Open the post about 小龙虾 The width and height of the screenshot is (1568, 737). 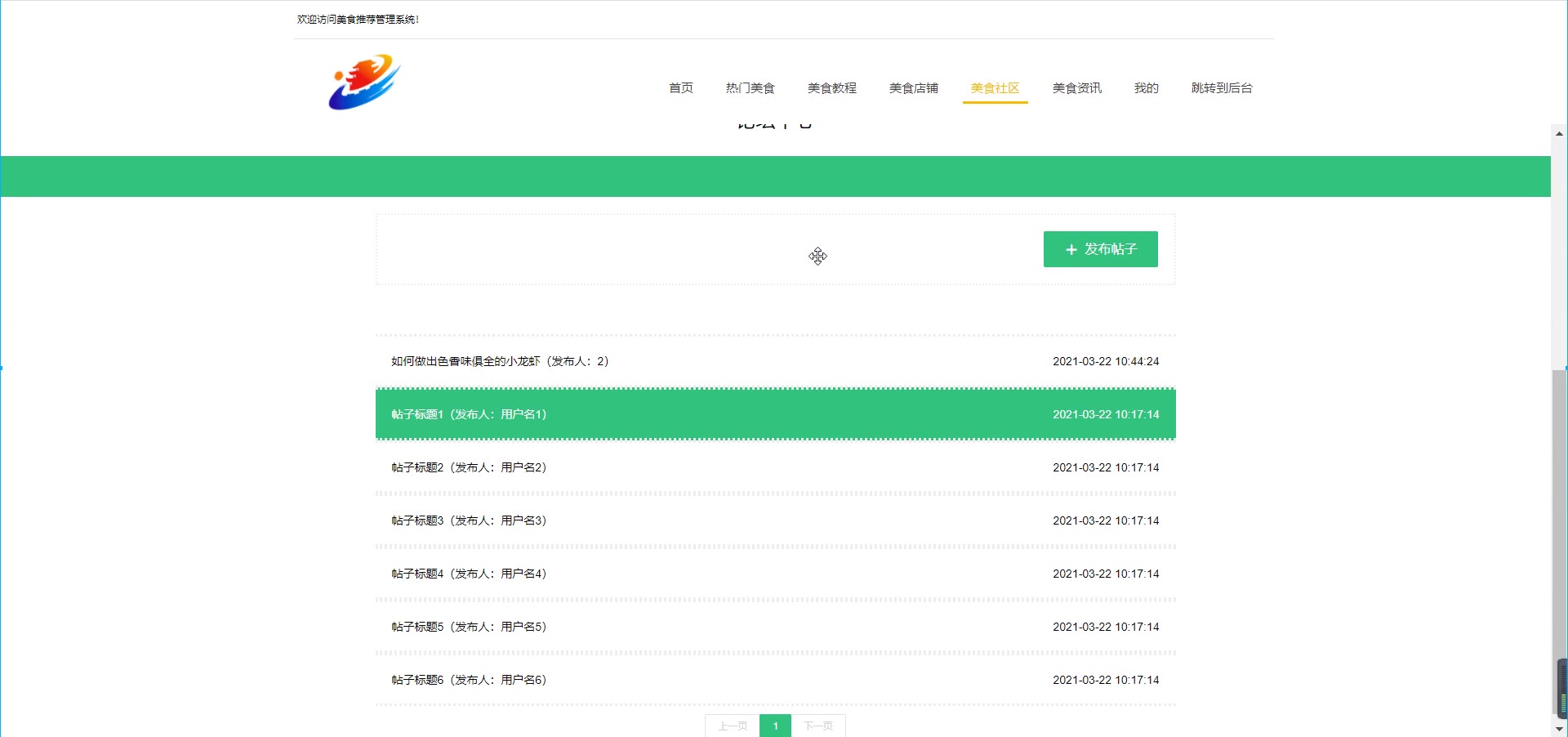[x=500, y=361]
